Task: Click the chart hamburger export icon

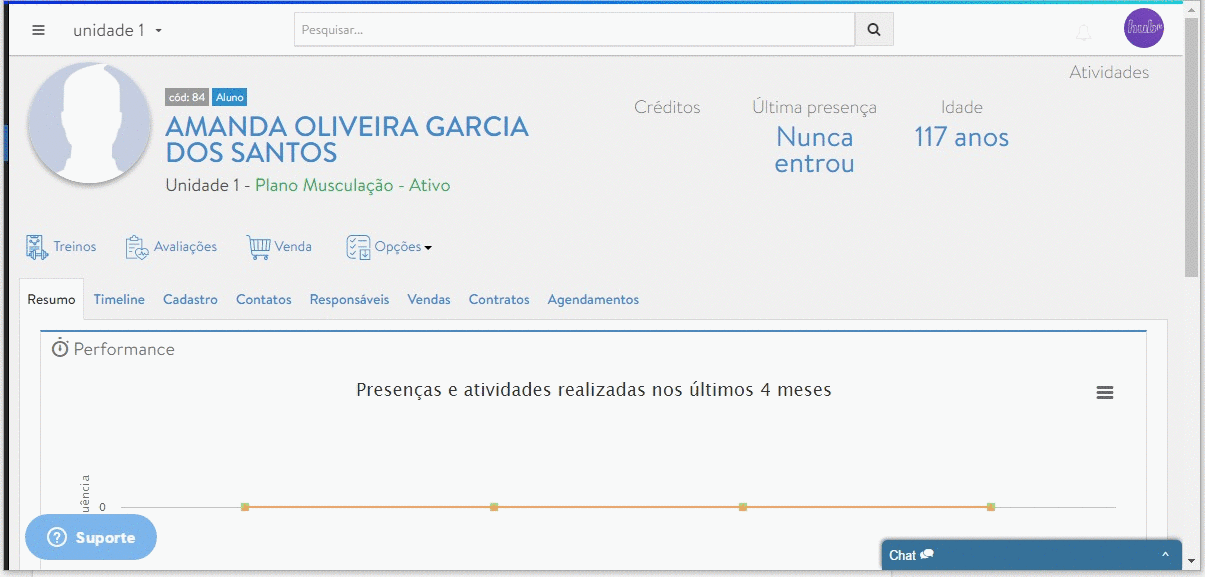Action: tap(1104, 392)
